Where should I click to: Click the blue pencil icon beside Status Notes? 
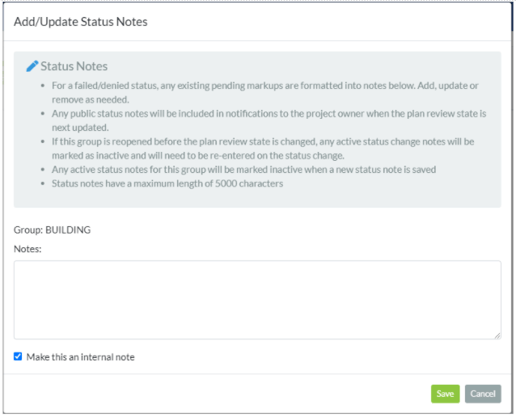pyautogui.click(x=32, y=66)
